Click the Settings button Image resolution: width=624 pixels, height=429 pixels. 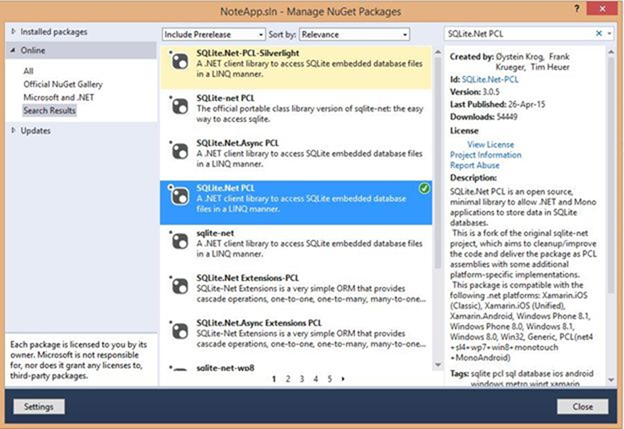39,407
